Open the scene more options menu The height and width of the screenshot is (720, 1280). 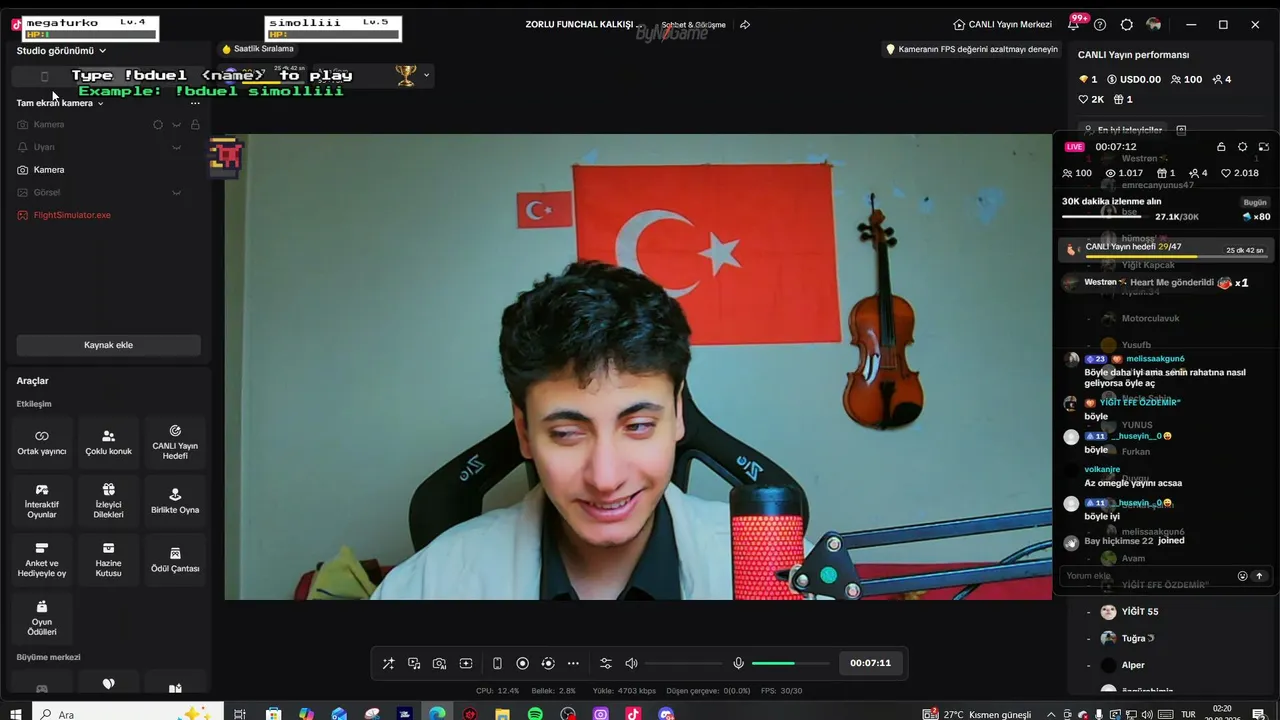click(x=195, y=103)
